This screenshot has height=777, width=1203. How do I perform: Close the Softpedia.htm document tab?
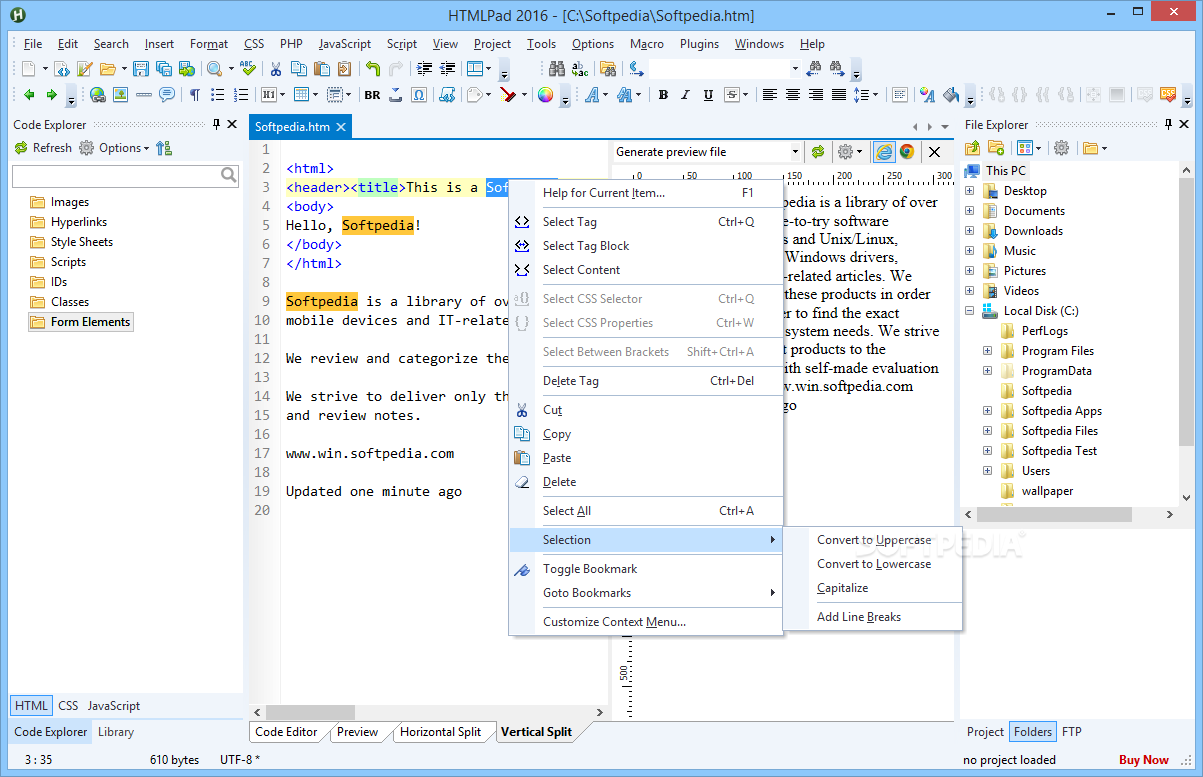click(x=340, y=127)
